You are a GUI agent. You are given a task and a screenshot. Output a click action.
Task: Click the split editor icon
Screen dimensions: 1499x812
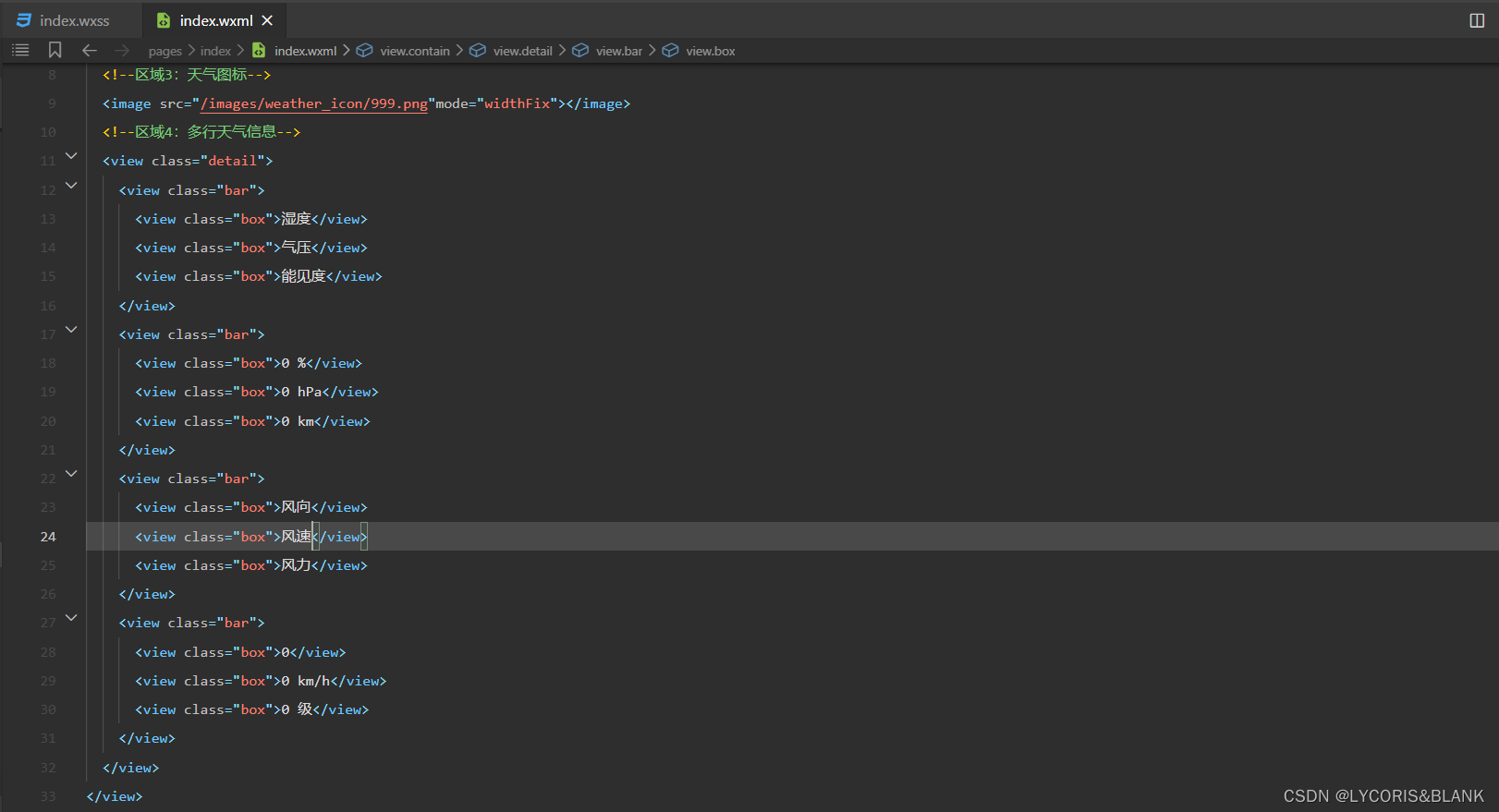tap(1477, 20)
